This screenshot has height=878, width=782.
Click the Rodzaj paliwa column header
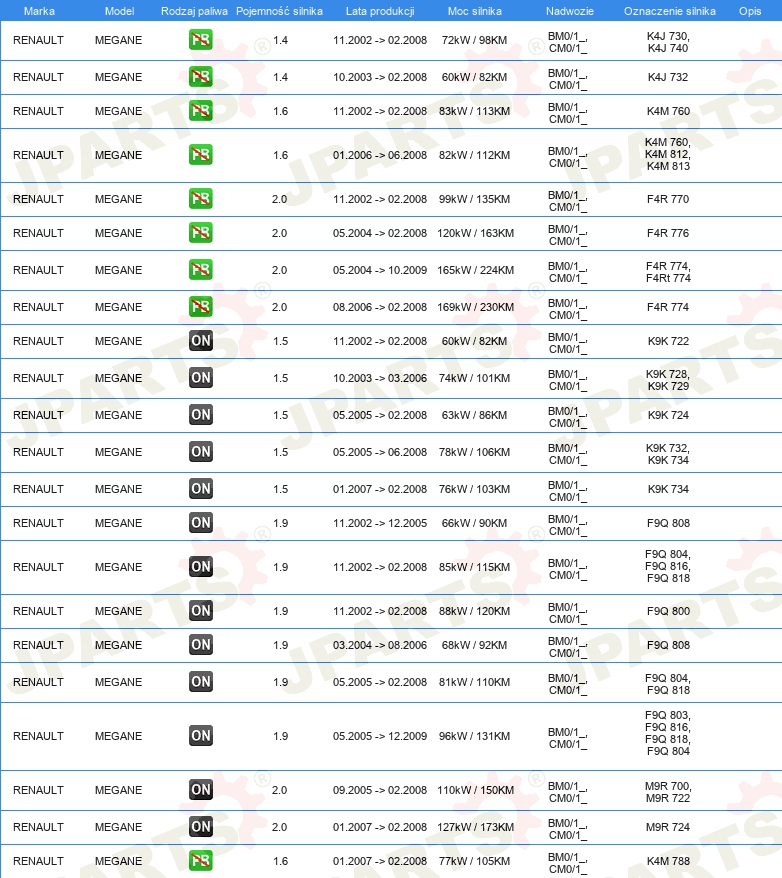click(194, 11)
